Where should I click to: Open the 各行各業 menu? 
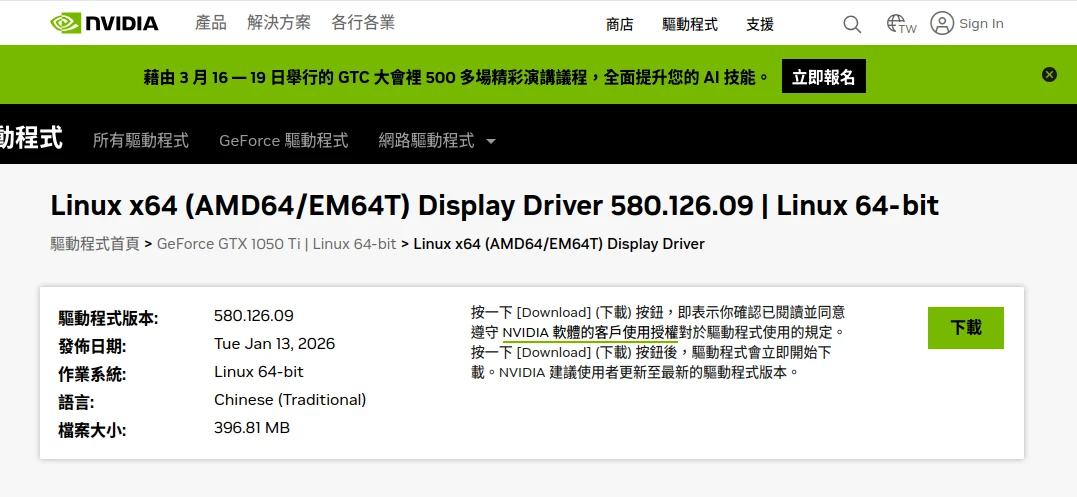363,22
